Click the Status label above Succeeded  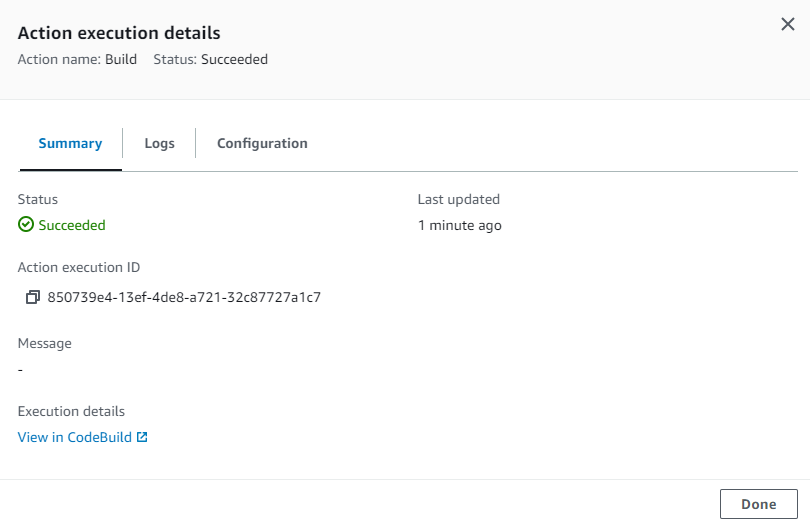[38, 199]
